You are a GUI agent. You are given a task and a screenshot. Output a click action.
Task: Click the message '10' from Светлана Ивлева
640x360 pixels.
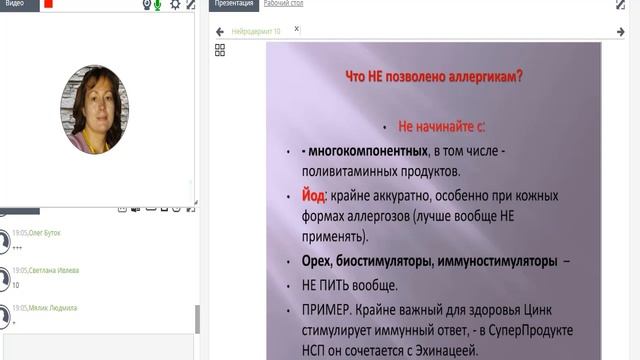(16, 285)
